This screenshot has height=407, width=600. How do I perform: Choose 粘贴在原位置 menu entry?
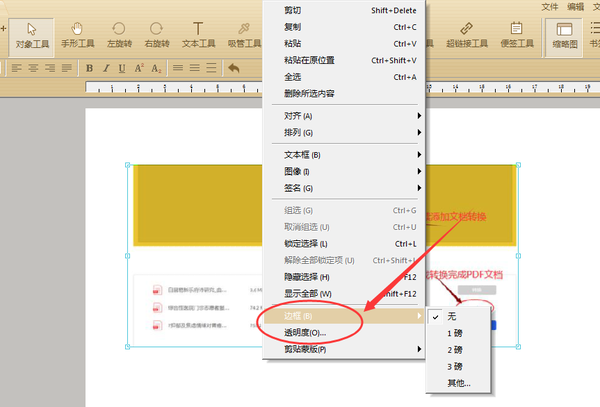(x=344, y=60)
